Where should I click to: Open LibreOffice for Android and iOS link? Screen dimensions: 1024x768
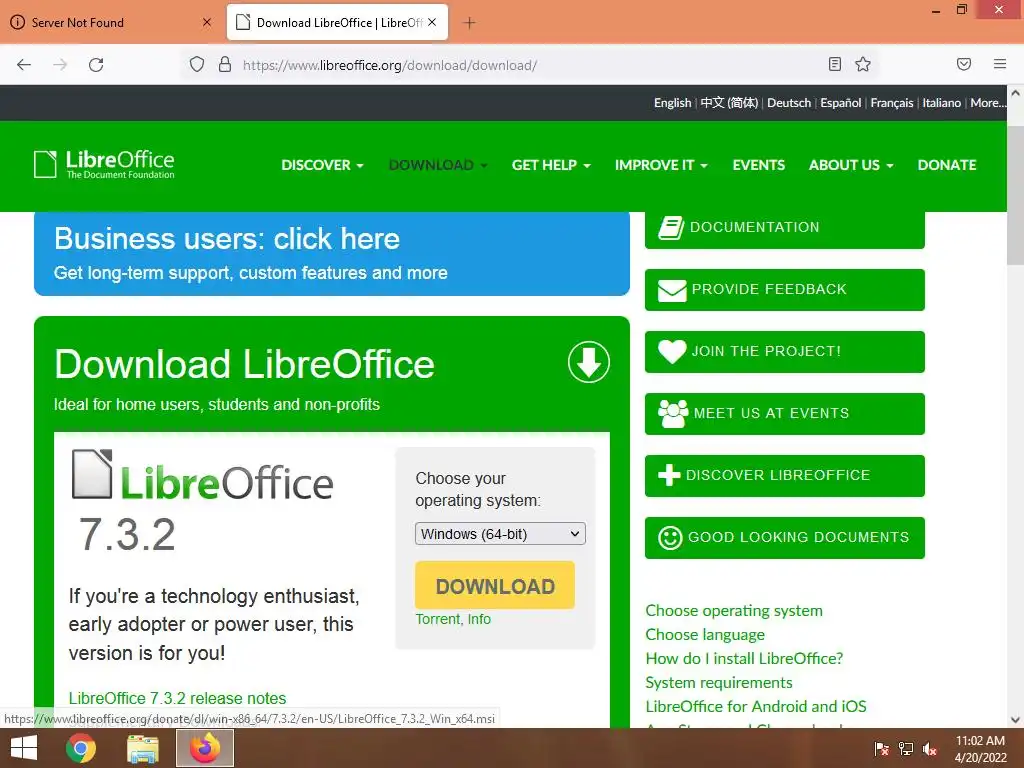(756, 707)
